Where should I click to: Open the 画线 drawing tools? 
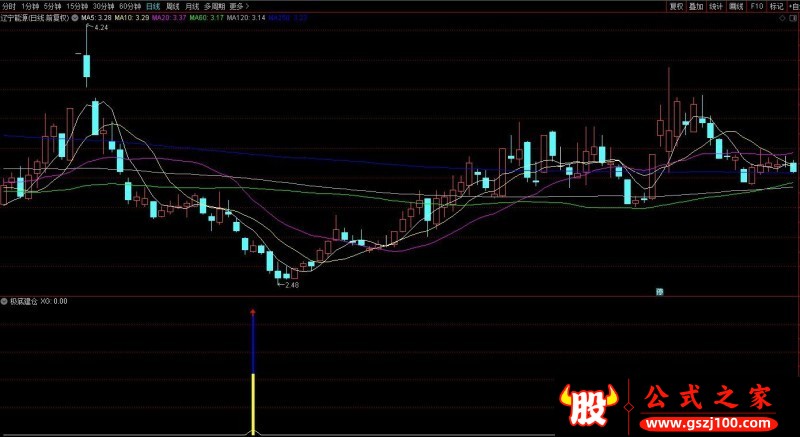(x=736, y=6)
